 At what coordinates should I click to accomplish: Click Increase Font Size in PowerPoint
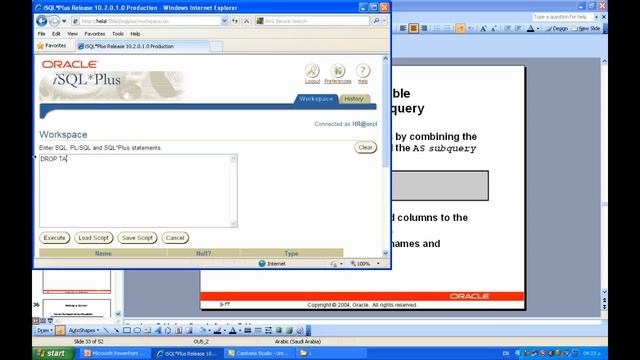tap(483, 28)
